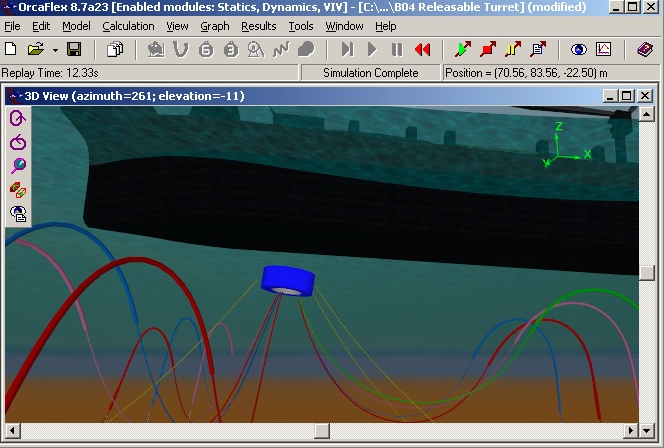Click the horizontal scrollbar thumb

tap(322, 431)
